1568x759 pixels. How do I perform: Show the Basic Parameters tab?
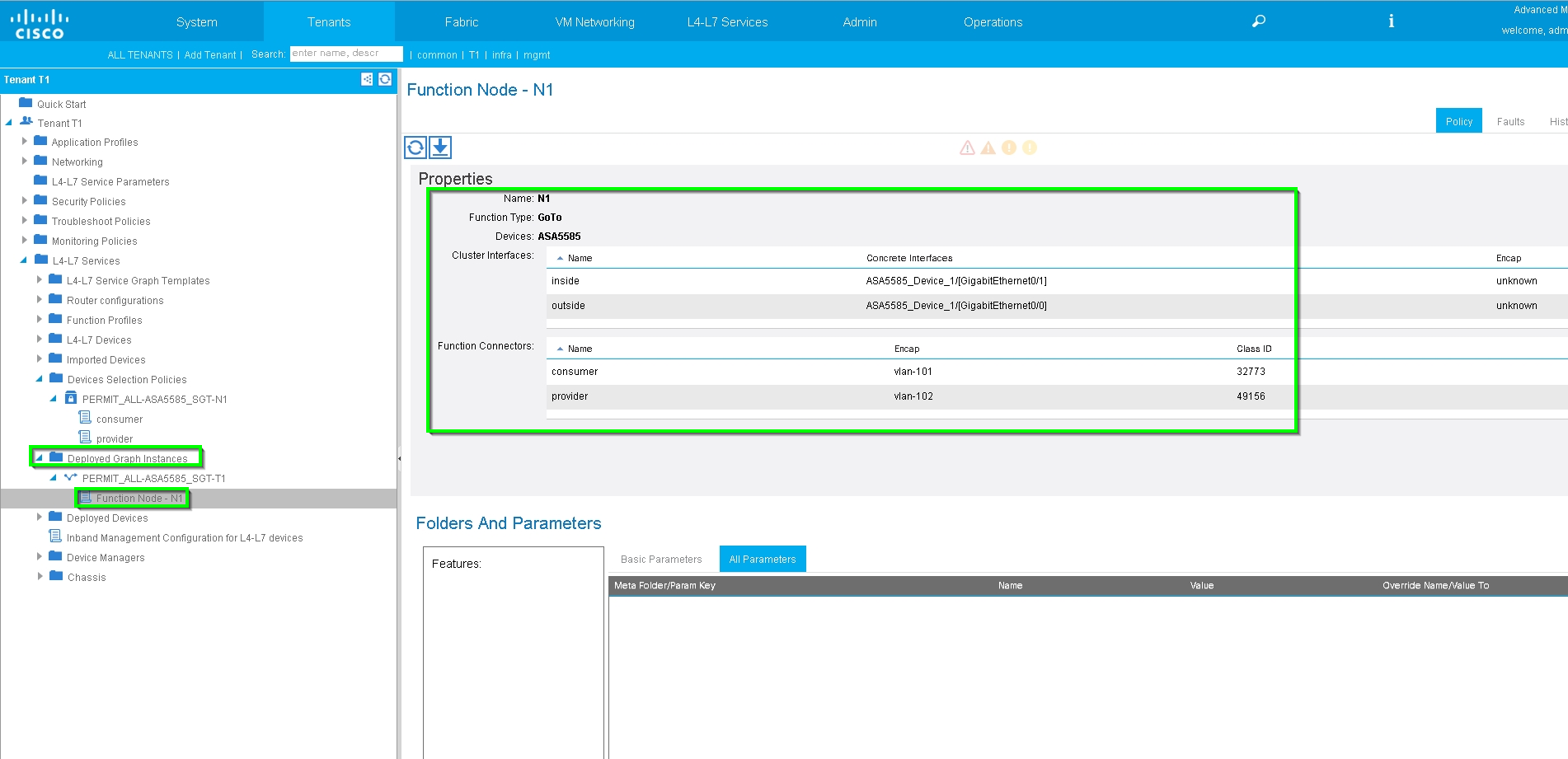661,559
